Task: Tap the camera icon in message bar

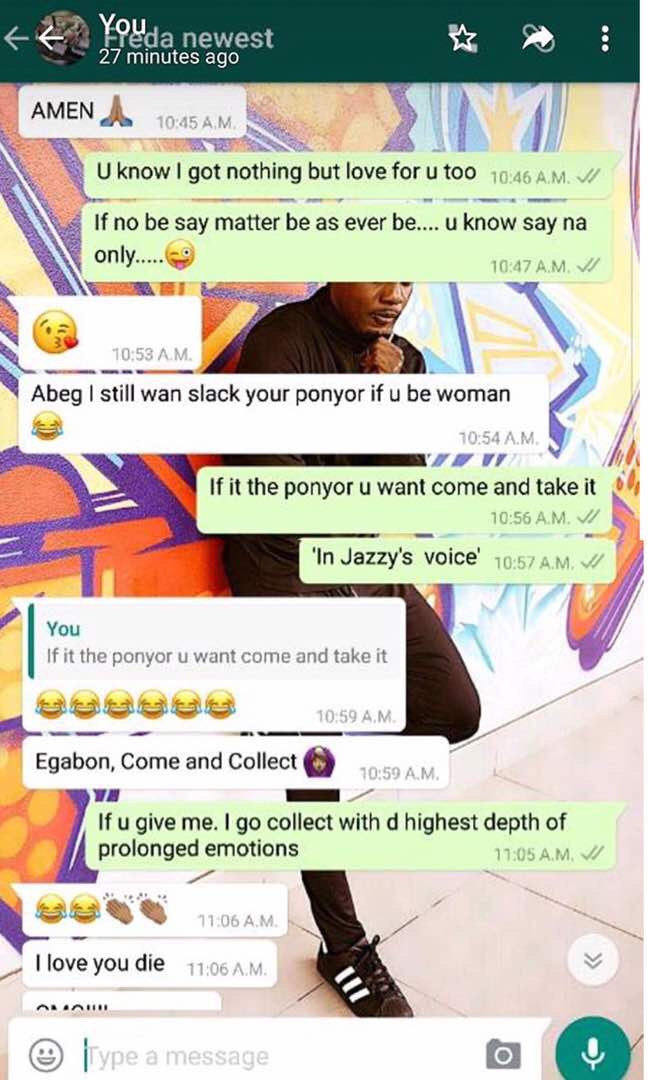Action: point(503,1055)
